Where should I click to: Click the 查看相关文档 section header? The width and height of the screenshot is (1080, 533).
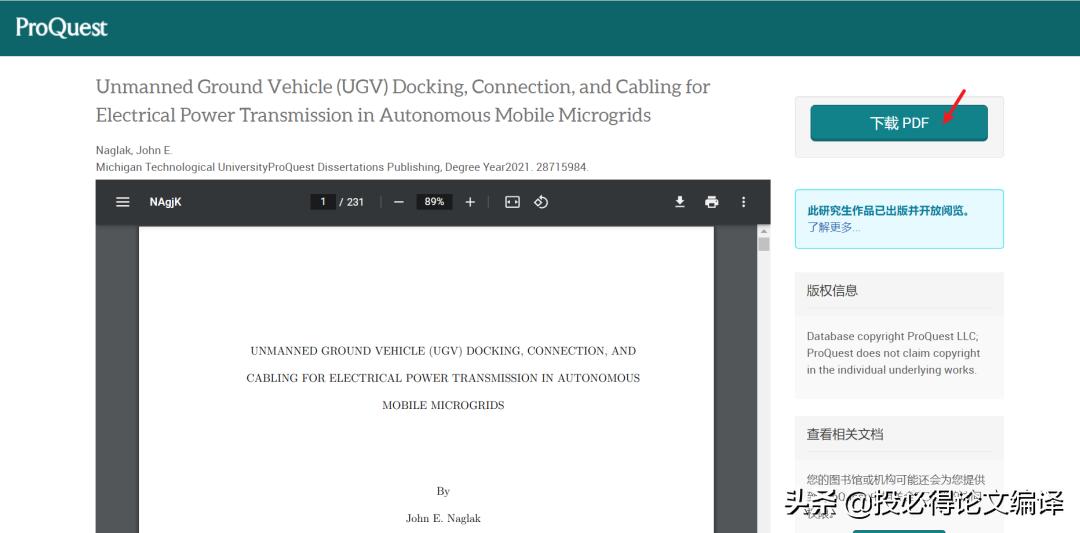(845, 435)
